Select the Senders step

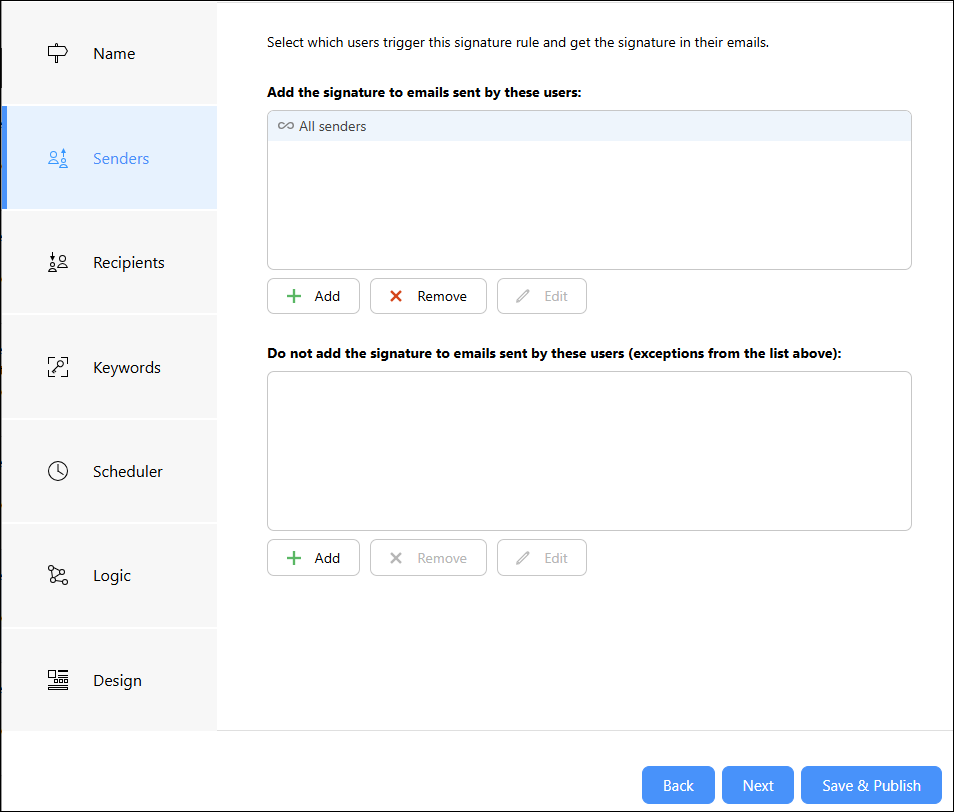pos(110,158)
